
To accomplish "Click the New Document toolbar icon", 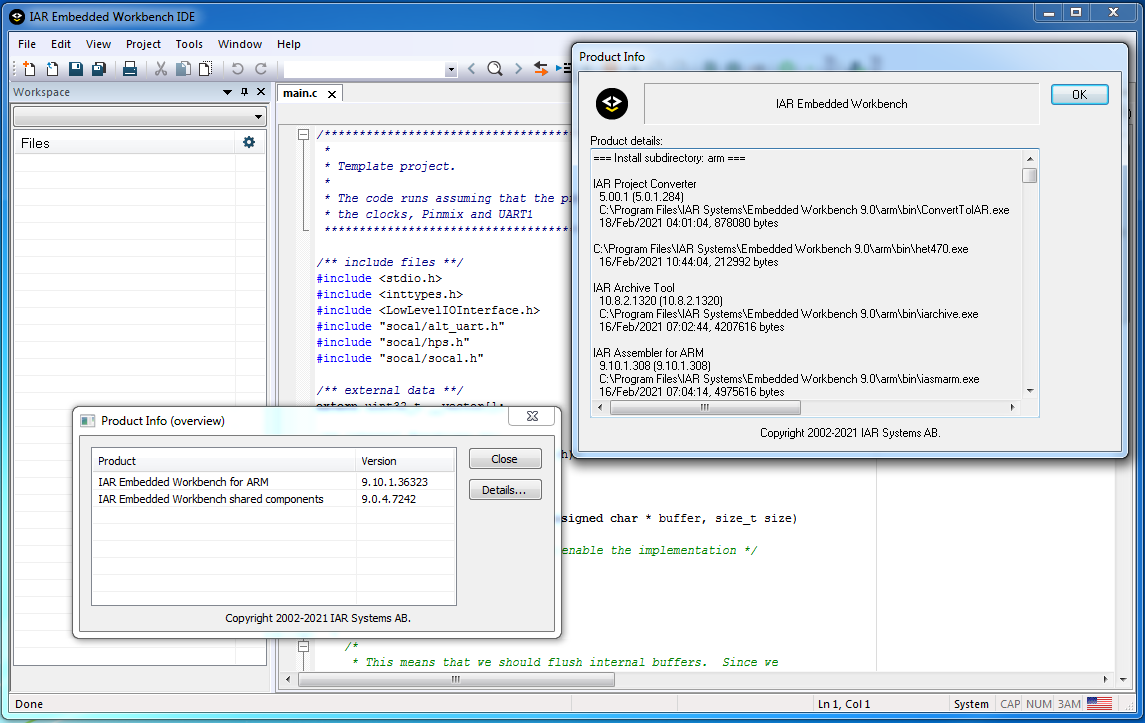I will pos(28,69).
